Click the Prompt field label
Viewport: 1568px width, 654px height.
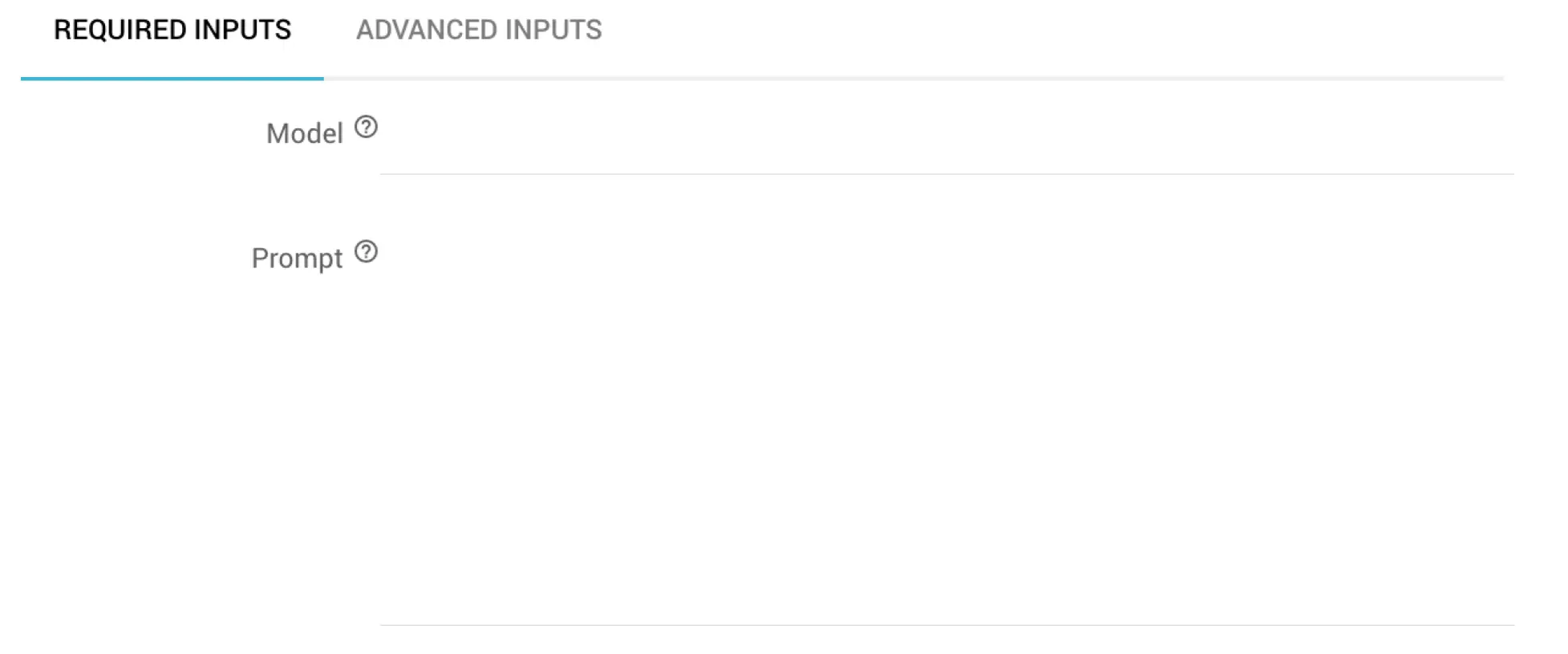click(x=297, y=258)
